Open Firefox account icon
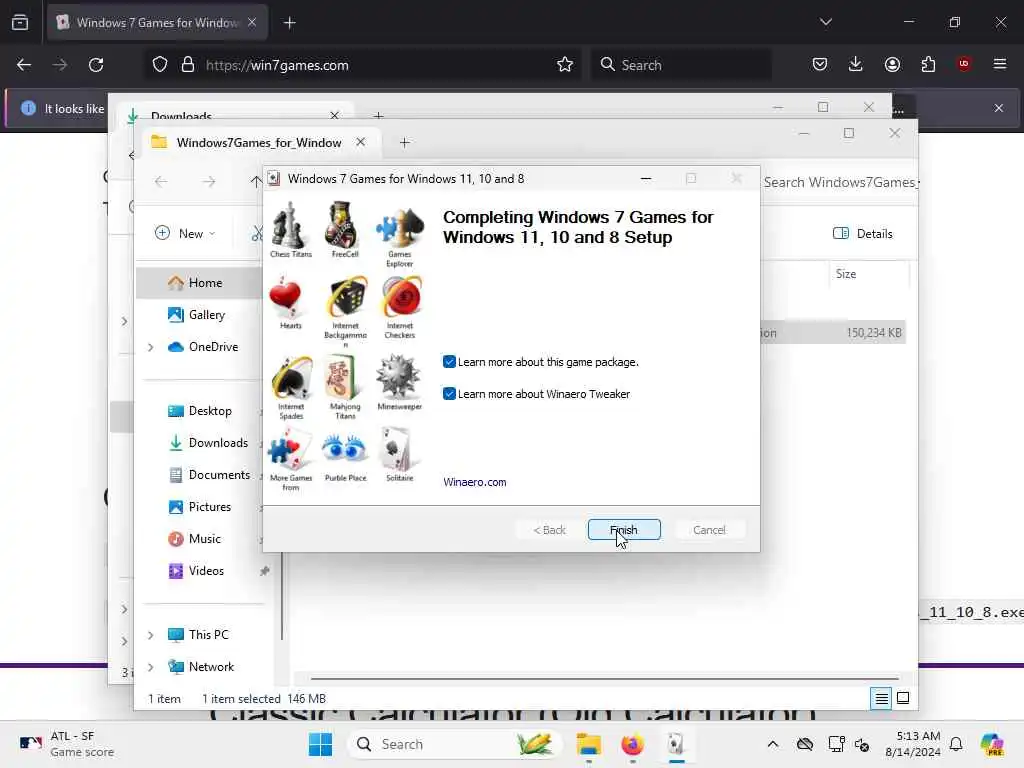Screen dimensions: 1024x768 [892, 64]
